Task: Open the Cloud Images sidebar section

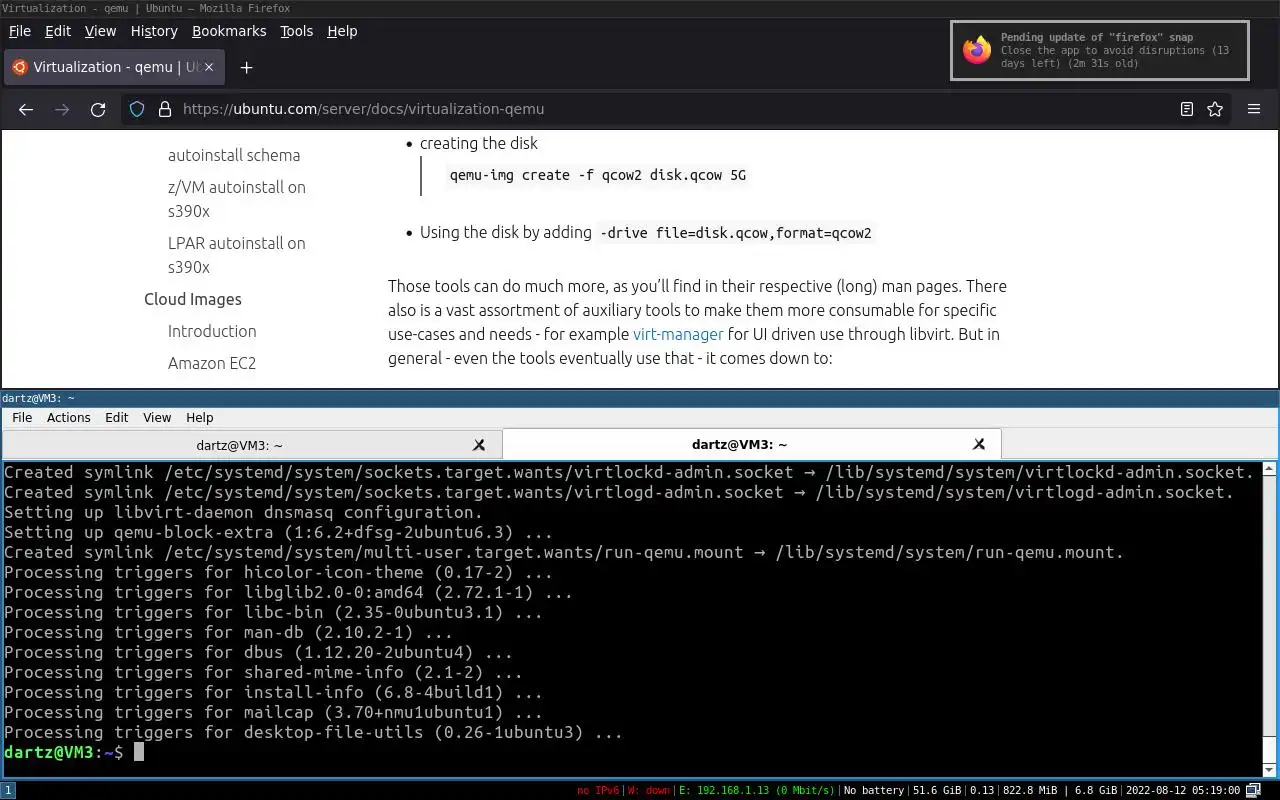Action: (193, 299)
